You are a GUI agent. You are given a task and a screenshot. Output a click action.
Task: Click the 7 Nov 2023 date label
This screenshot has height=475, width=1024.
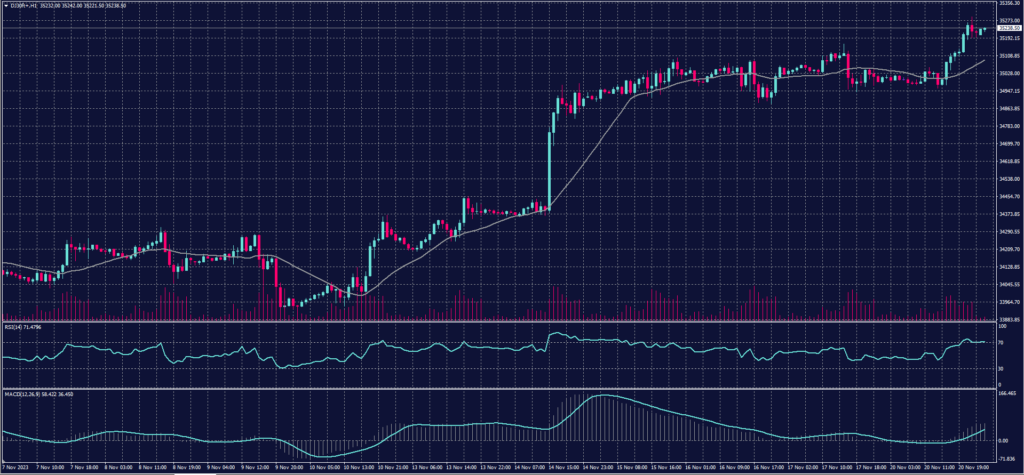16,467
